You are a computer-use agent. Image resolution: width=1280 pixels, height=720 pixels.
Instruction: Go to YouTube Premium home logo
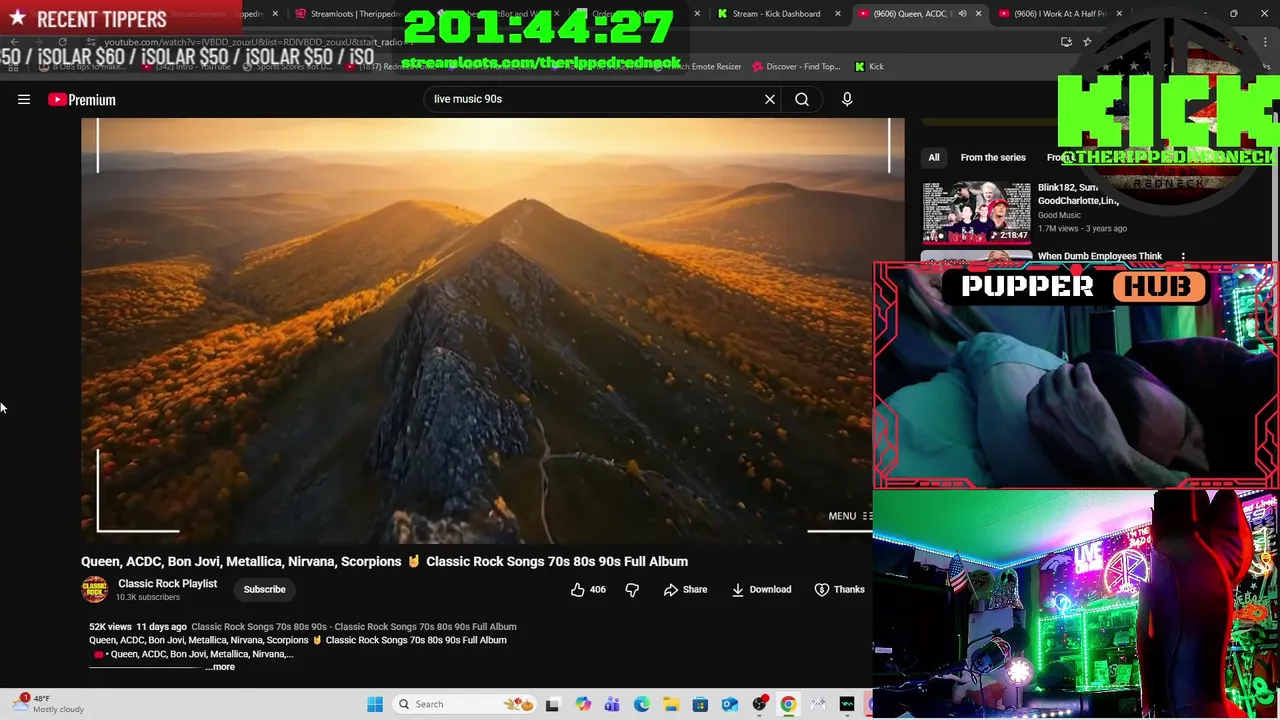[82, 99]
